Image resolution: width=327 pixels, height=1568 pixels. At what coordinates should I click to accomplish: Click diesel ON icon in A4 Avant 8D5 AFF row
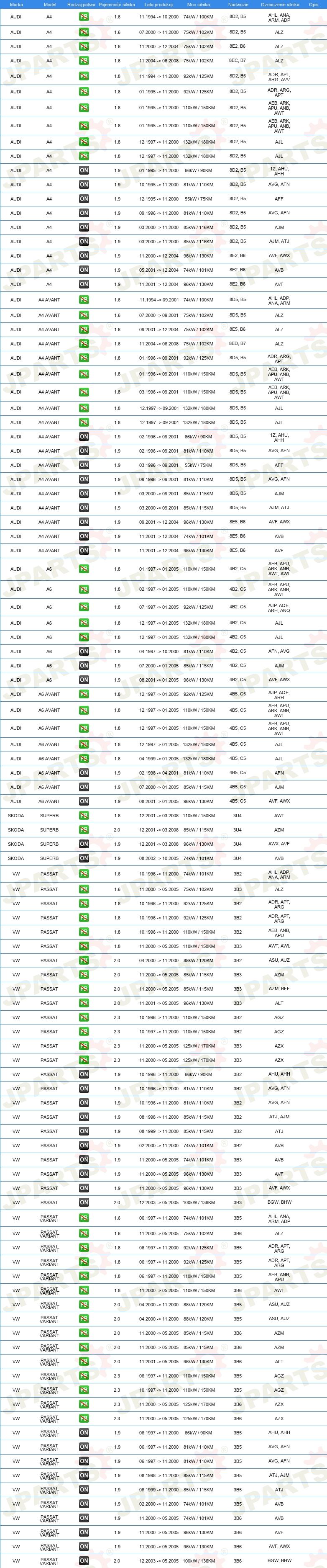click(84, 465)
